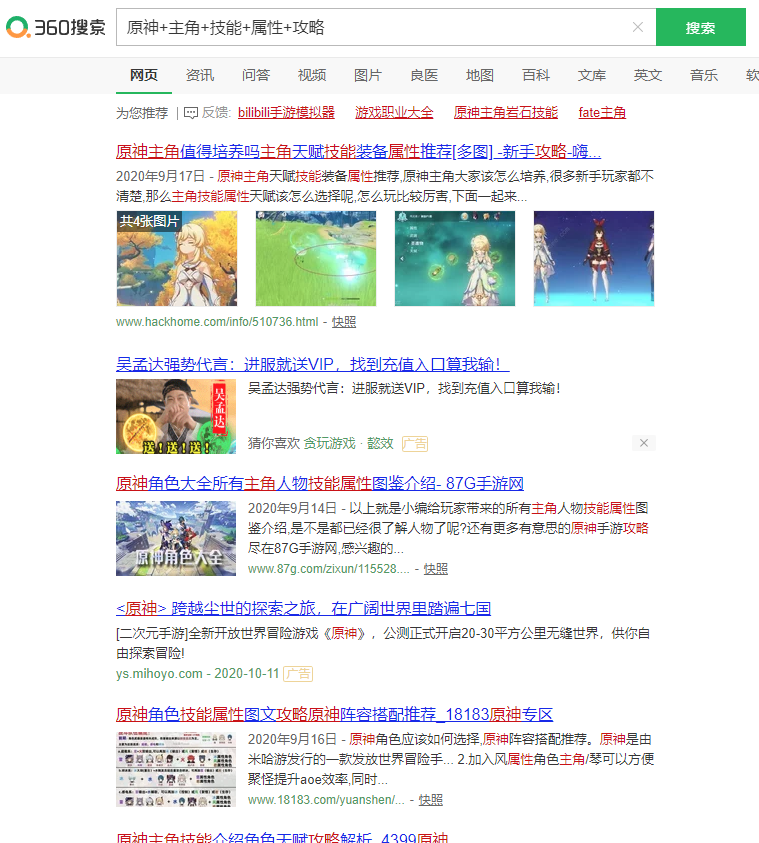
Task: Click the 反馈 feedback icon
Action: pyautogui.click(x=191, y=113)
